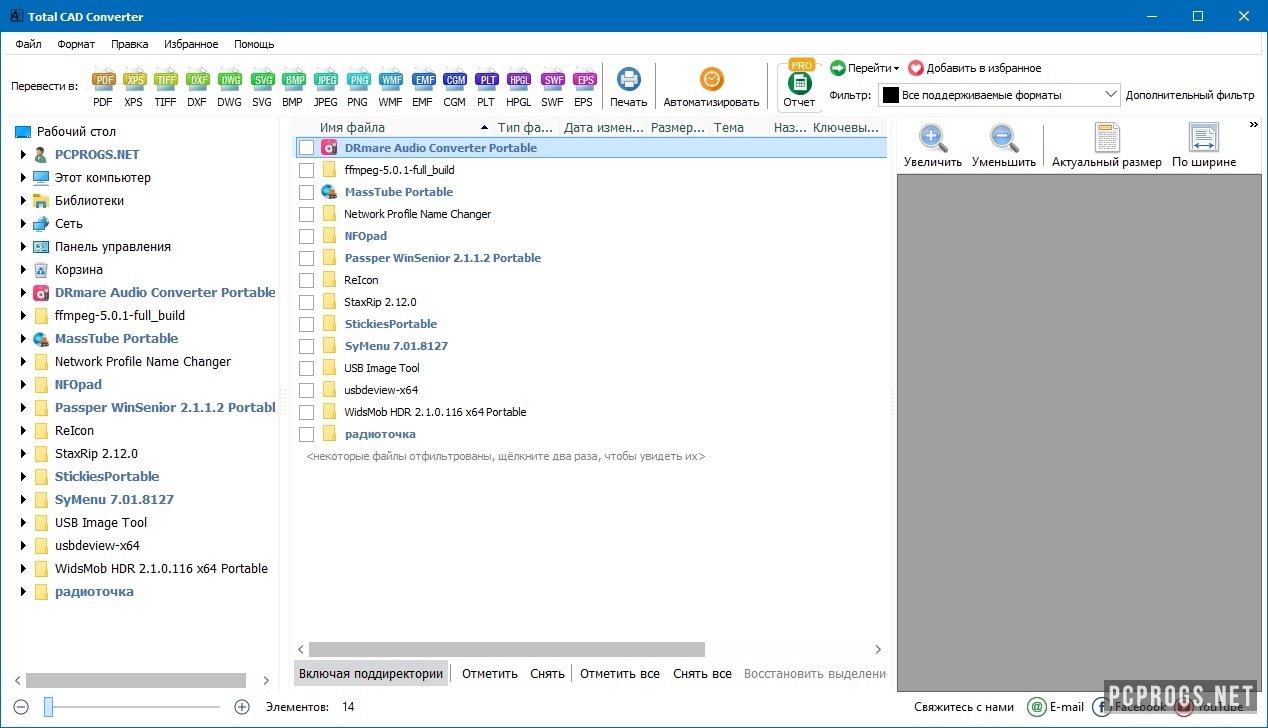Click the DXF converter icon
Screen dimensions: 1268x728
click(x=197, y=88)
